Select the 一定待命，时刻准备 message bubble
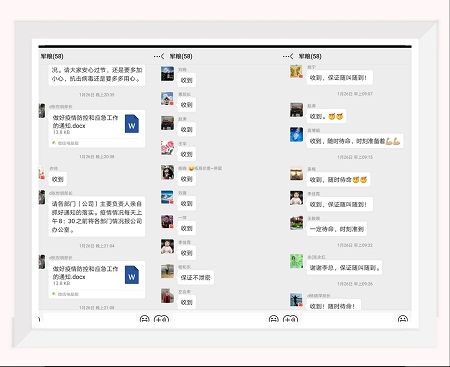 tap(337, 229)
